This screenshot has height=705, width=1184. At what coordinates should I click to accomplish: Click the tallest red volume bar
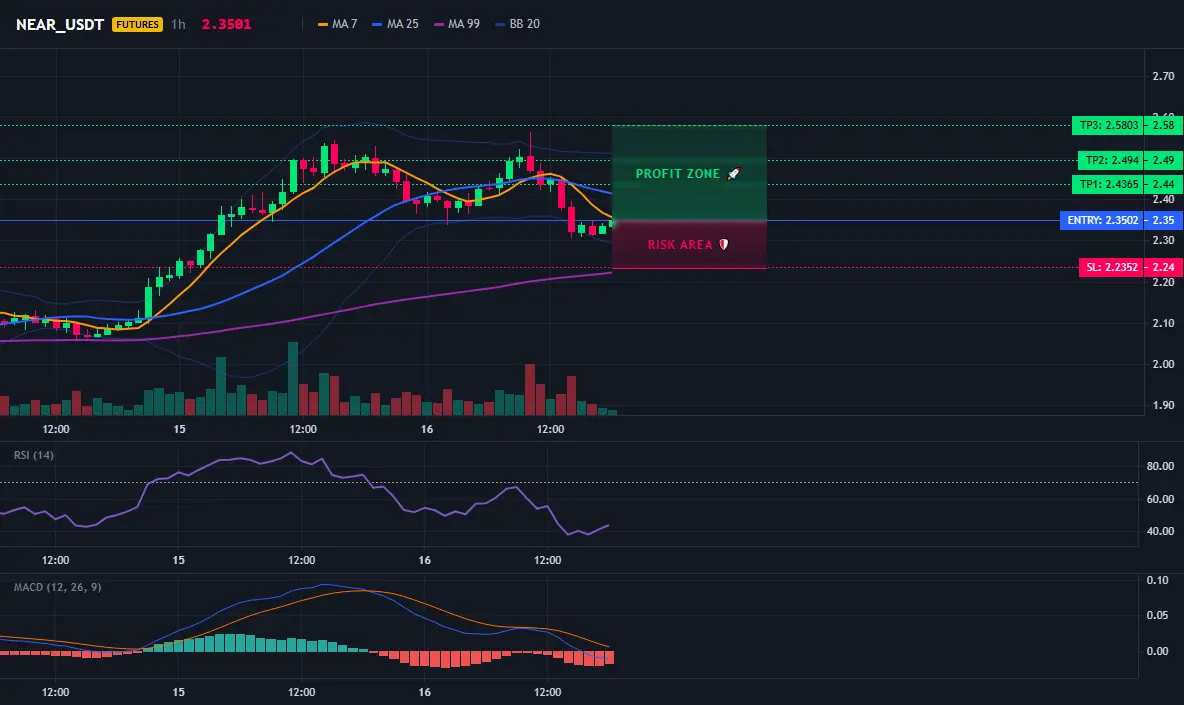click(530, 389)
